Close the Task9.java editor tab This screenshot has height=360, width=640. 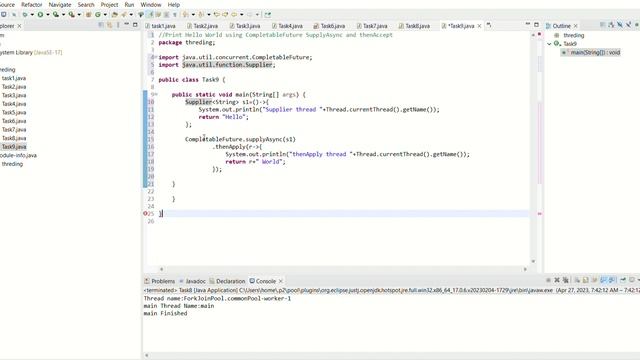tap(480, 26)
